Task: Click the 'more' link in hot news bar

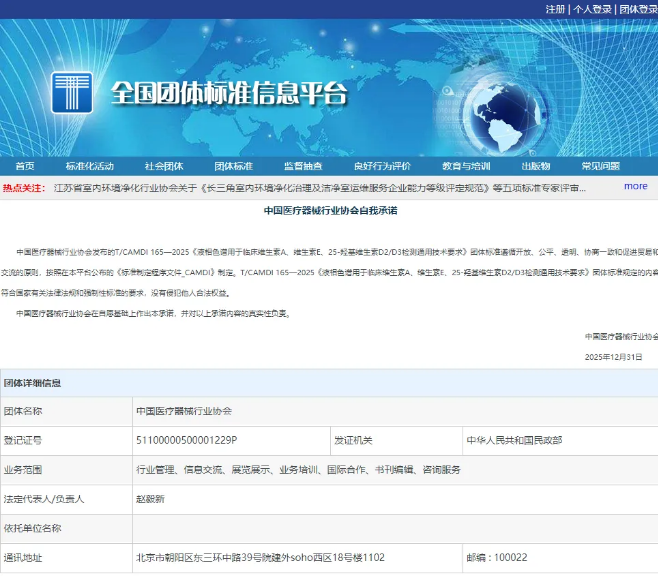Action: (635, 186)
